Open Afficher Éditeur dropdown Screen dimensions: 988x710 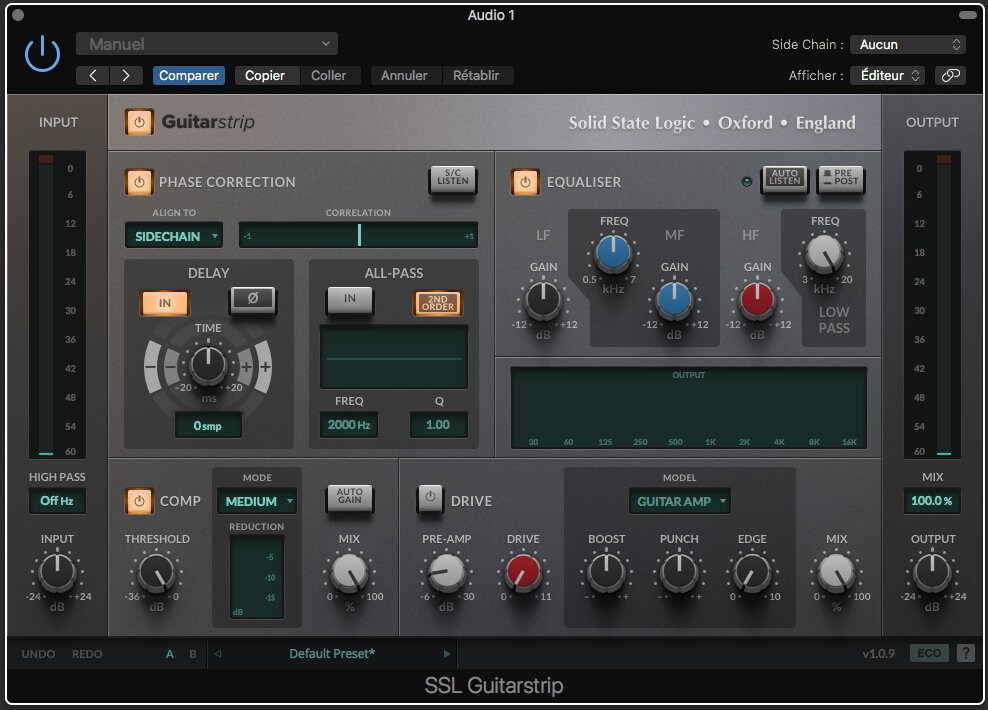tap(888, 76)
